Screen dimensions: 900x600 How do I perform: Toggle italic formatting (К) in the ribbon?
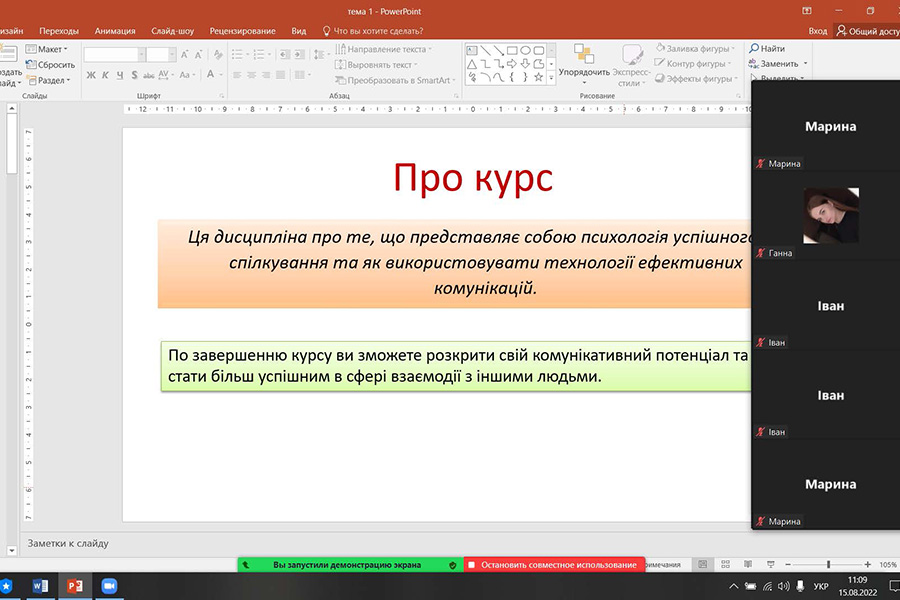pyautogui.click(x=105, y=75)
